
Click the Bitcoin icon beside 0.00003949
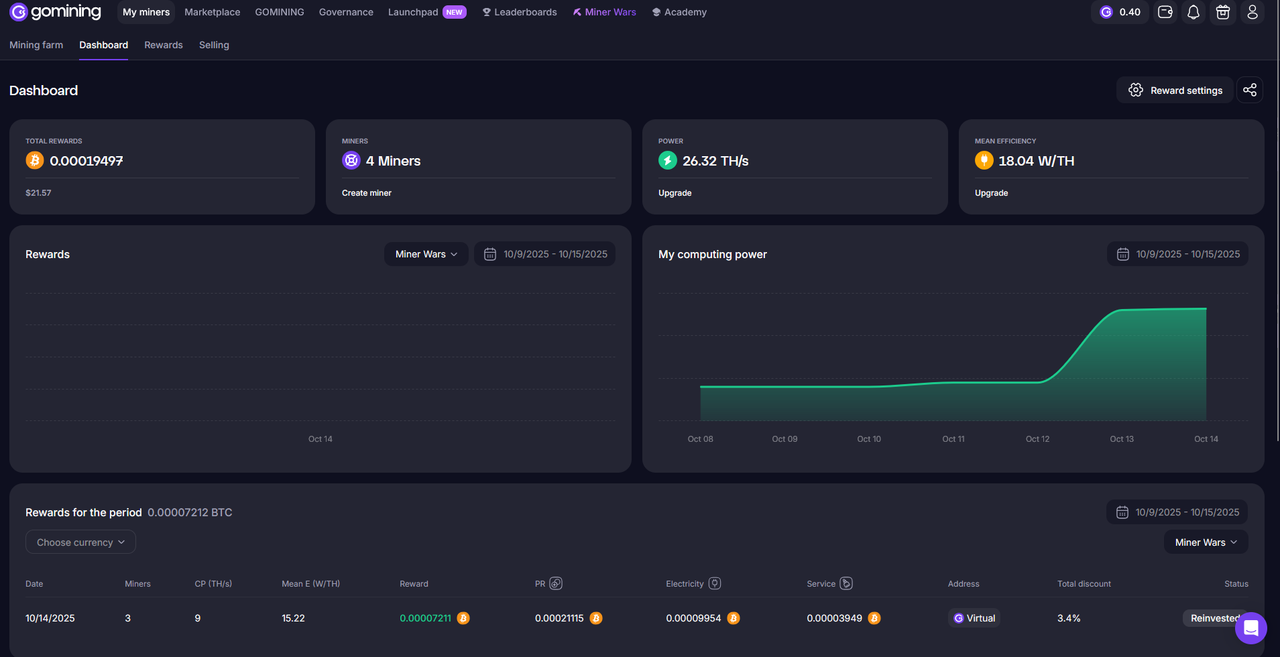[874, 618]
